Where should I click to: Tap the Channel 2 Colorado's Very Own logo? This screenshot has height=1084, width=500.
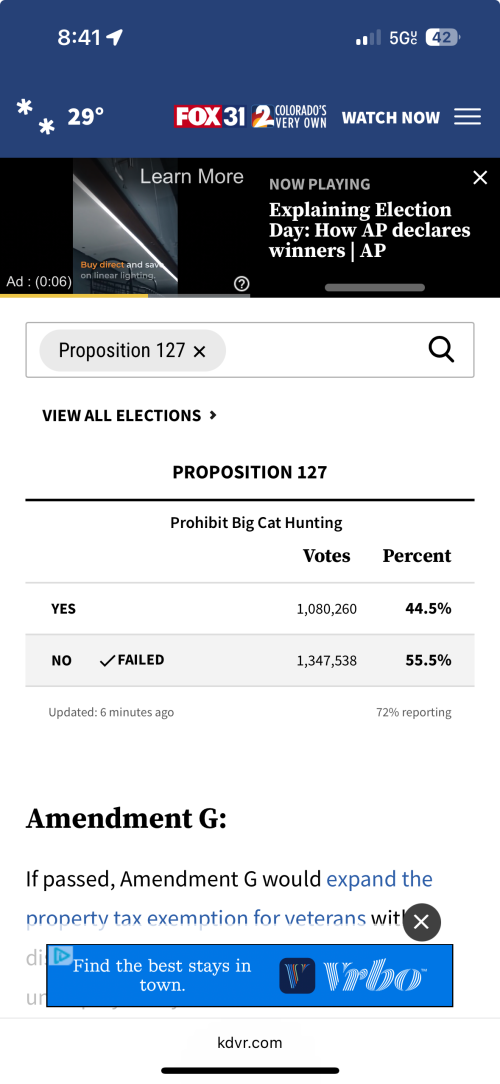[290, 117]
